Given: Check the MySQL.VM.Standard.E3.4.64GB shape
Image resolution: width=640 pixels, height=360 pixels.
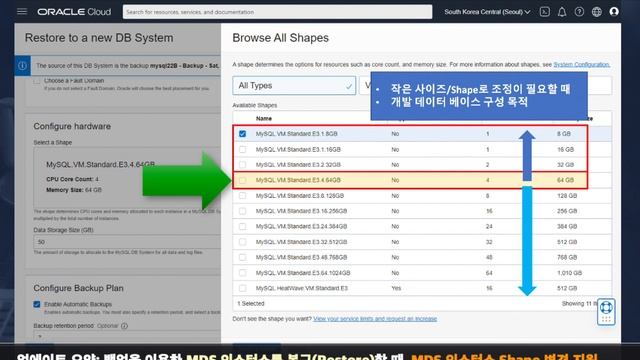Looking at the screenshot, I should 242,180.
